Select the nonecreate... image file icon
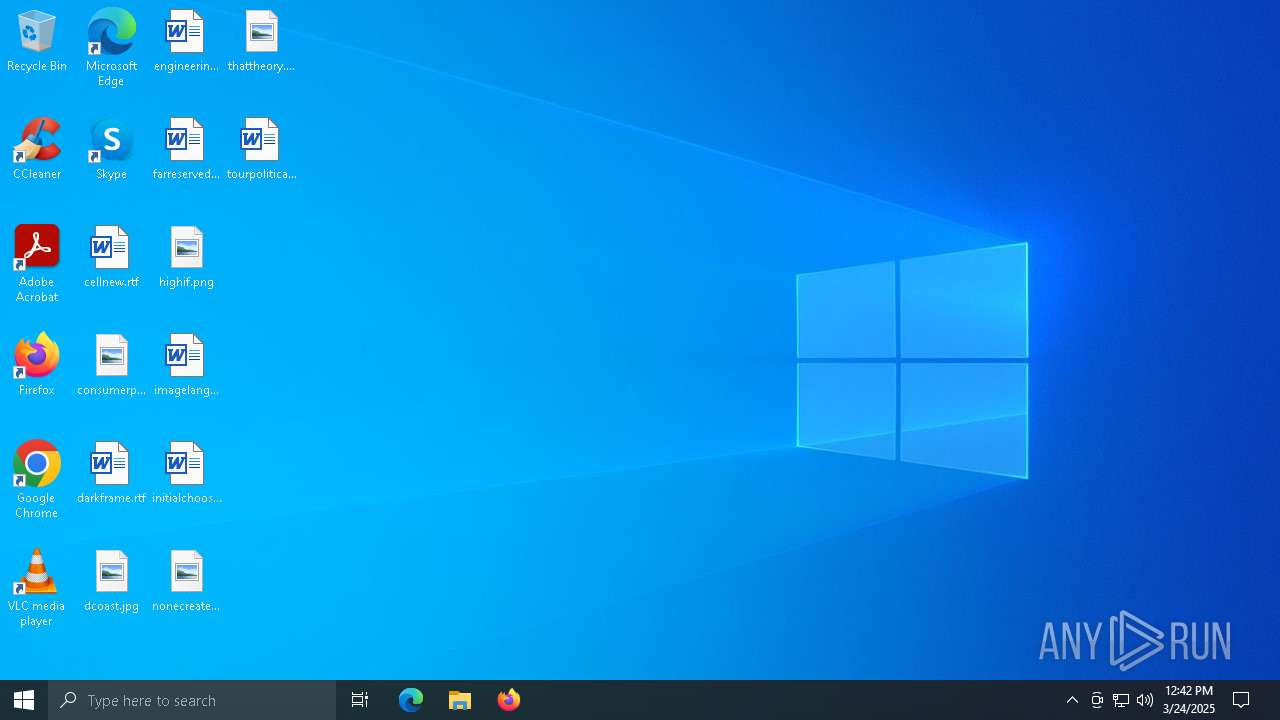 [186, 582]
